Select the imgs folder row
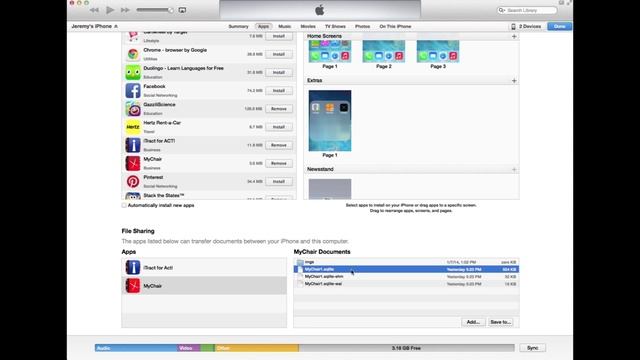 [x=406, y=262]
